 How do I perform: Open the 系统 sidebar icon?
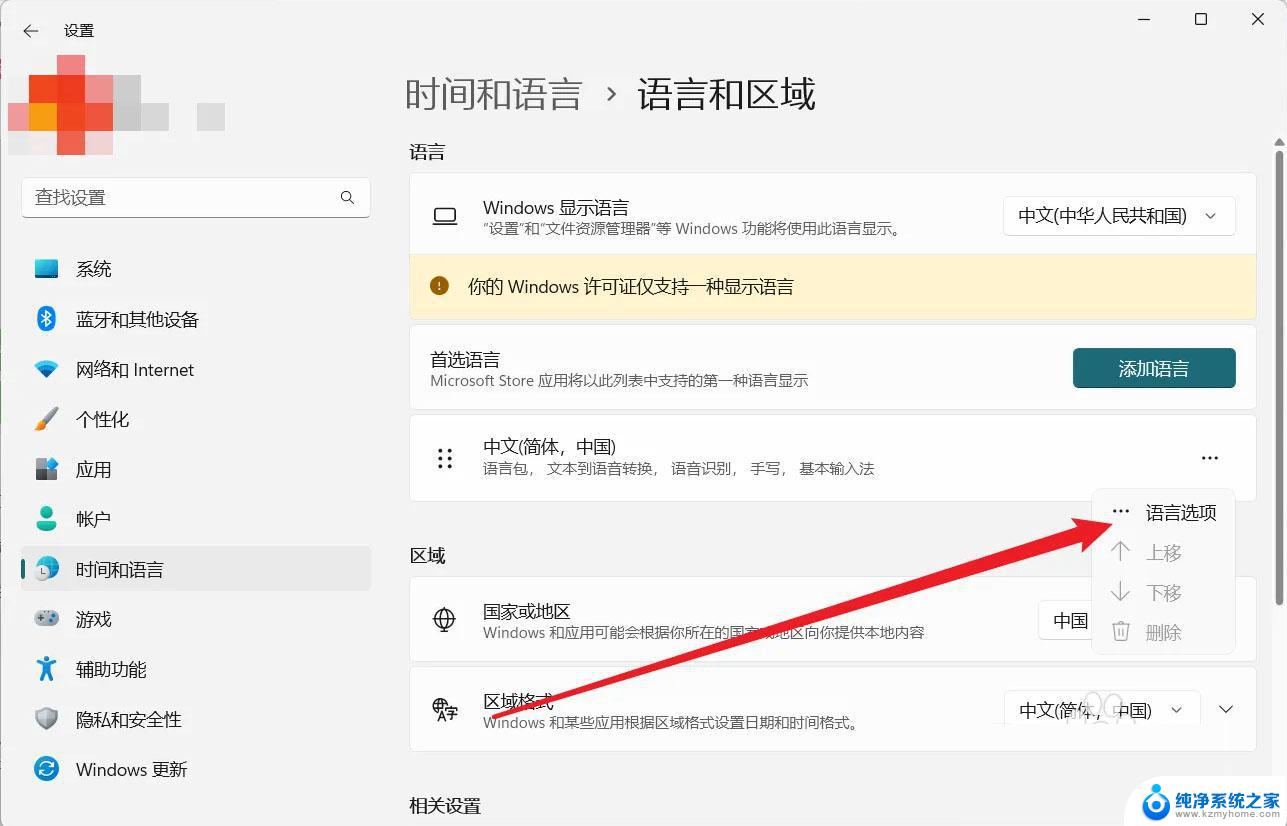pos(47,269)
